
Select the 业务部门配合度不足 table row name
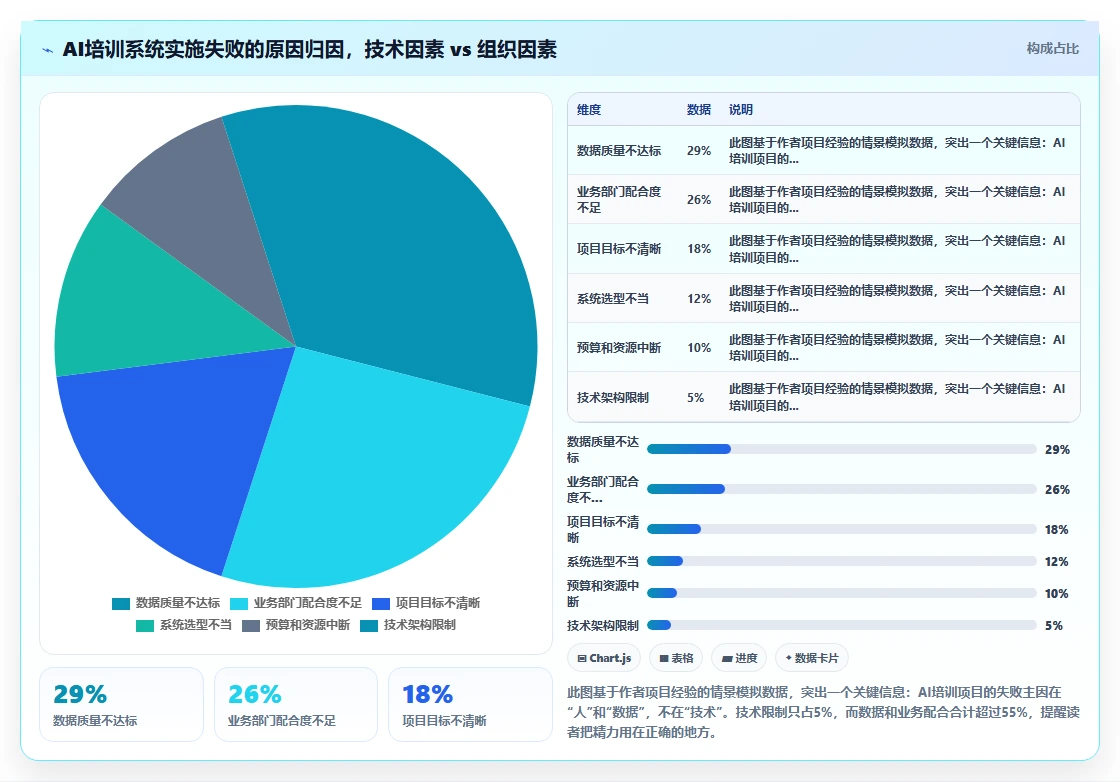619,199
